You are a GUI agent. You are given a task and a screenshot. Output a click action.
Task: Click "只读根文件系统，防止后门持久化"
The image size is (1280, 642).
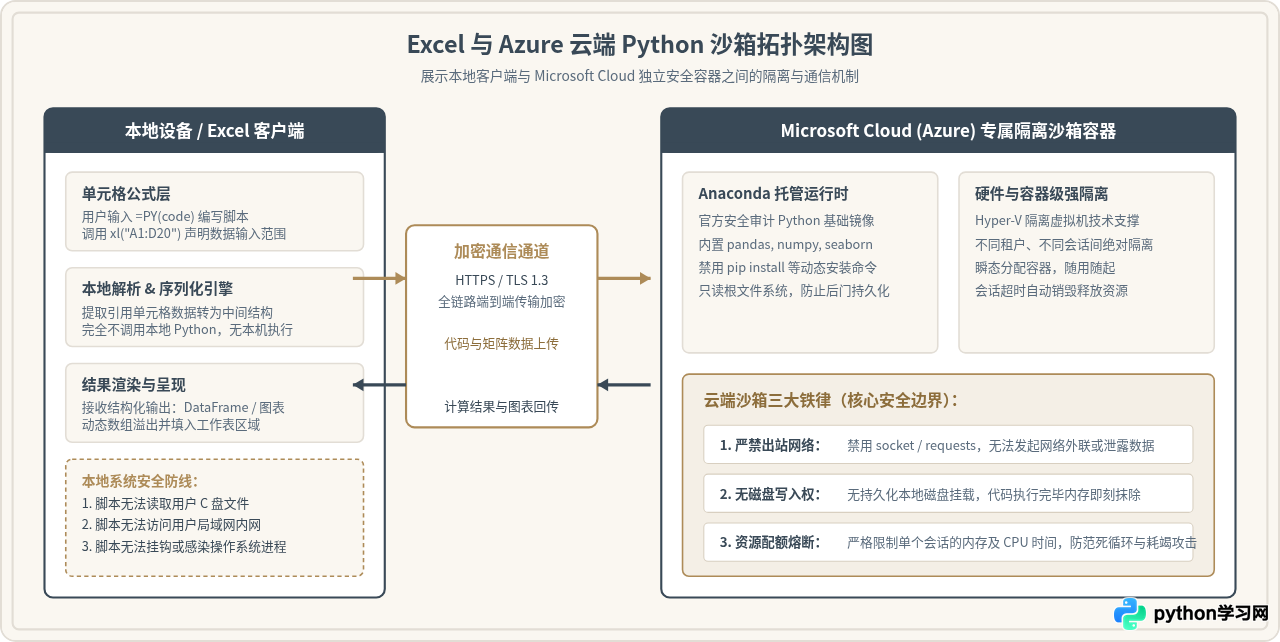tap(794, 291)
